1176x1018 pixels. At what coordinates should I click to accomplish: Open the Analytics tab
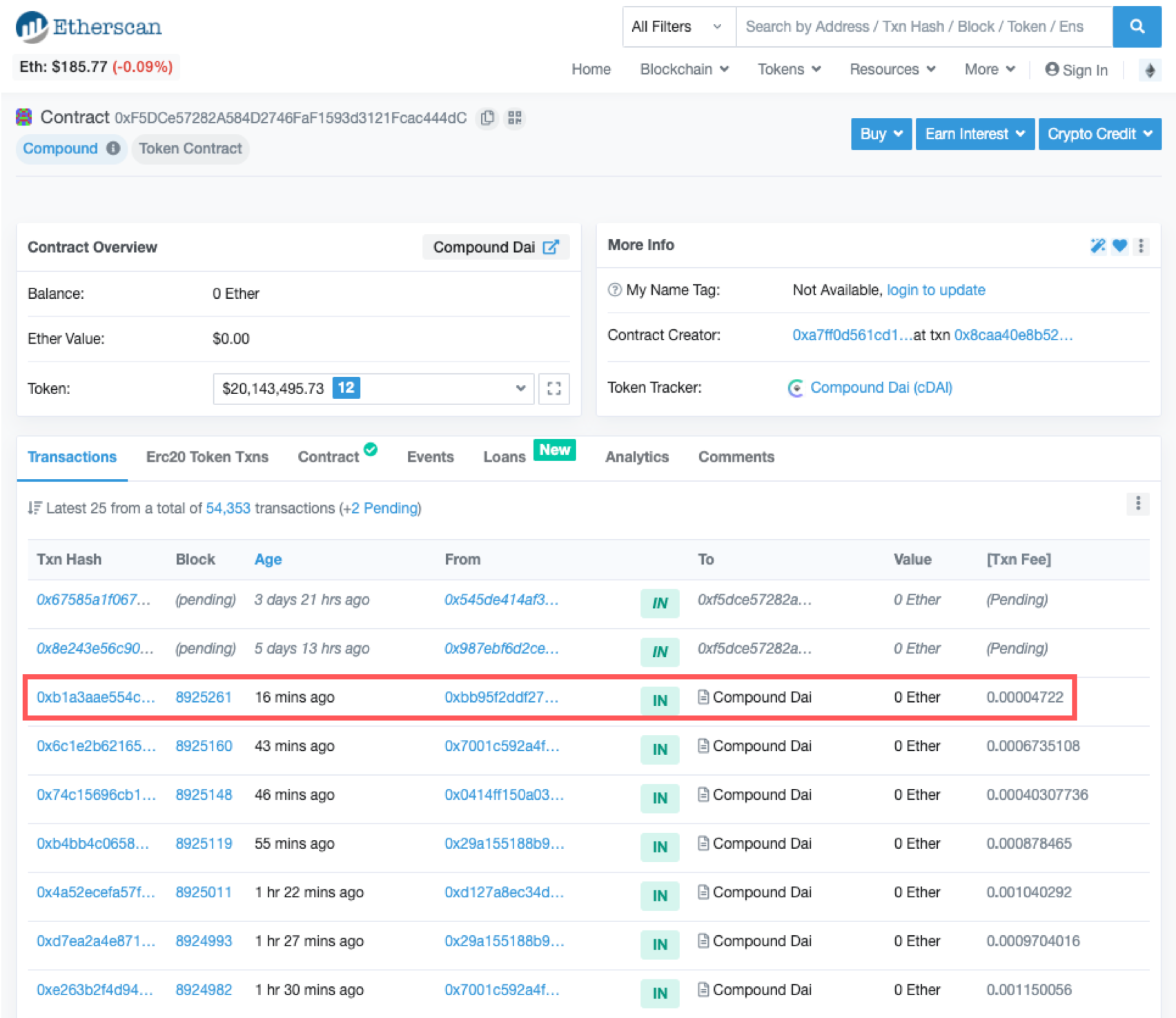[x=637, y=457]
